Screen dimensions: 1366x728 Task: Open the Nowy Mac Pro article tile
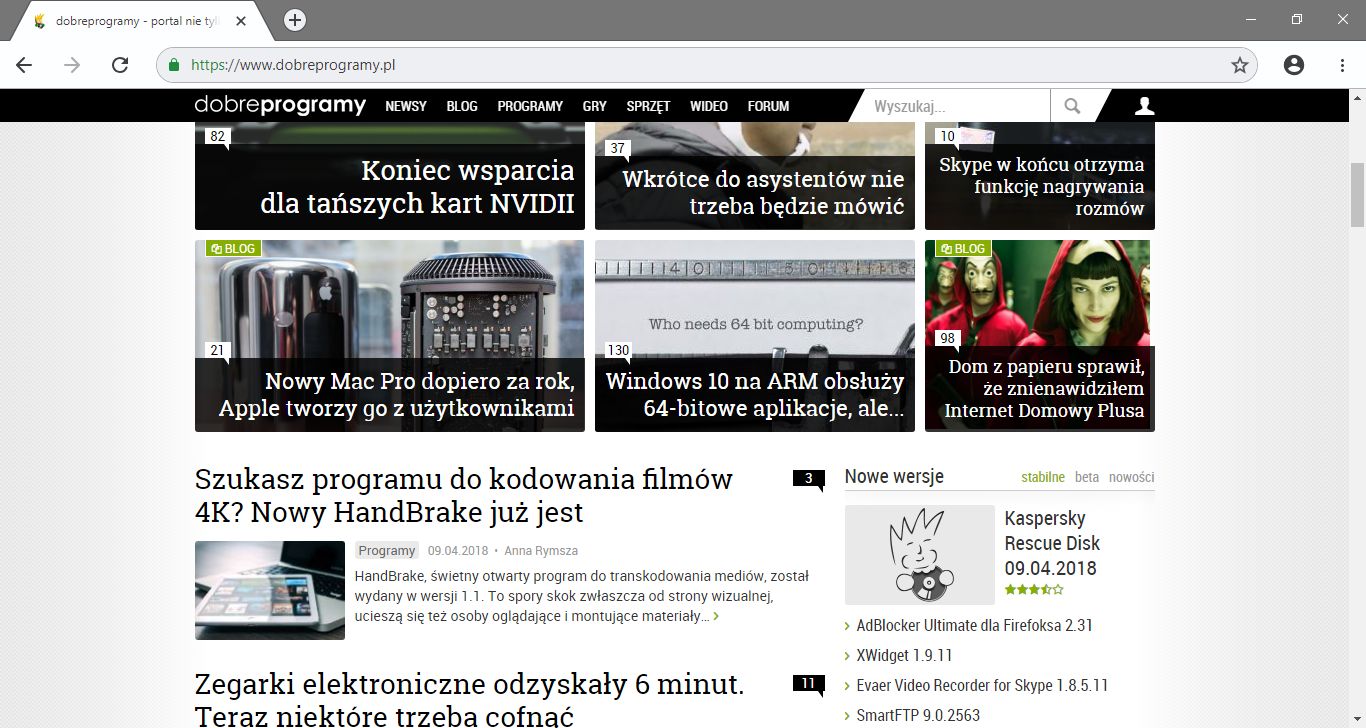pos(390,336)
